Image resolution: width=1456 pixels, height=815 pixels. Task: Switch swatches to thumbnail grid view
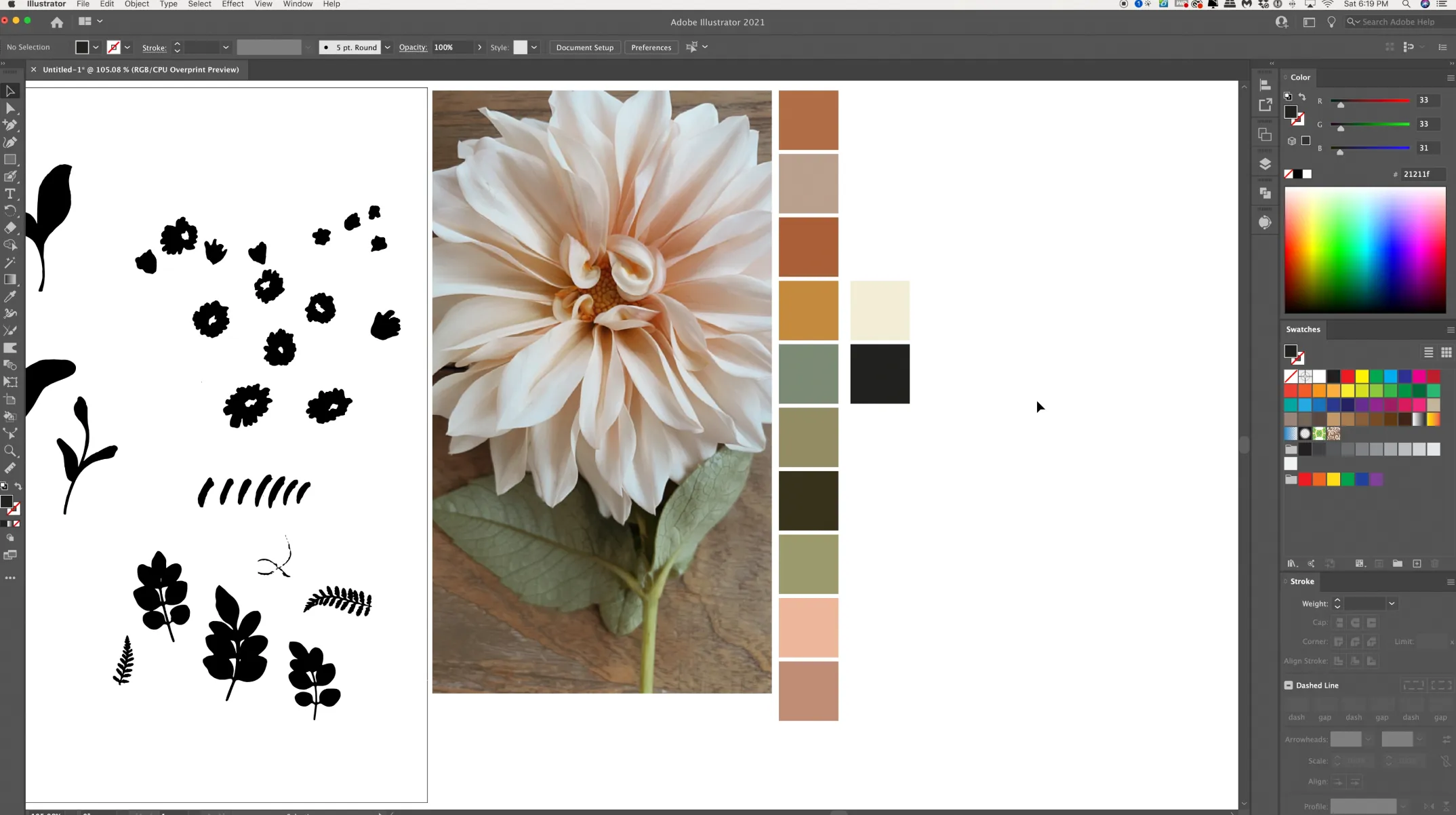1446,353
